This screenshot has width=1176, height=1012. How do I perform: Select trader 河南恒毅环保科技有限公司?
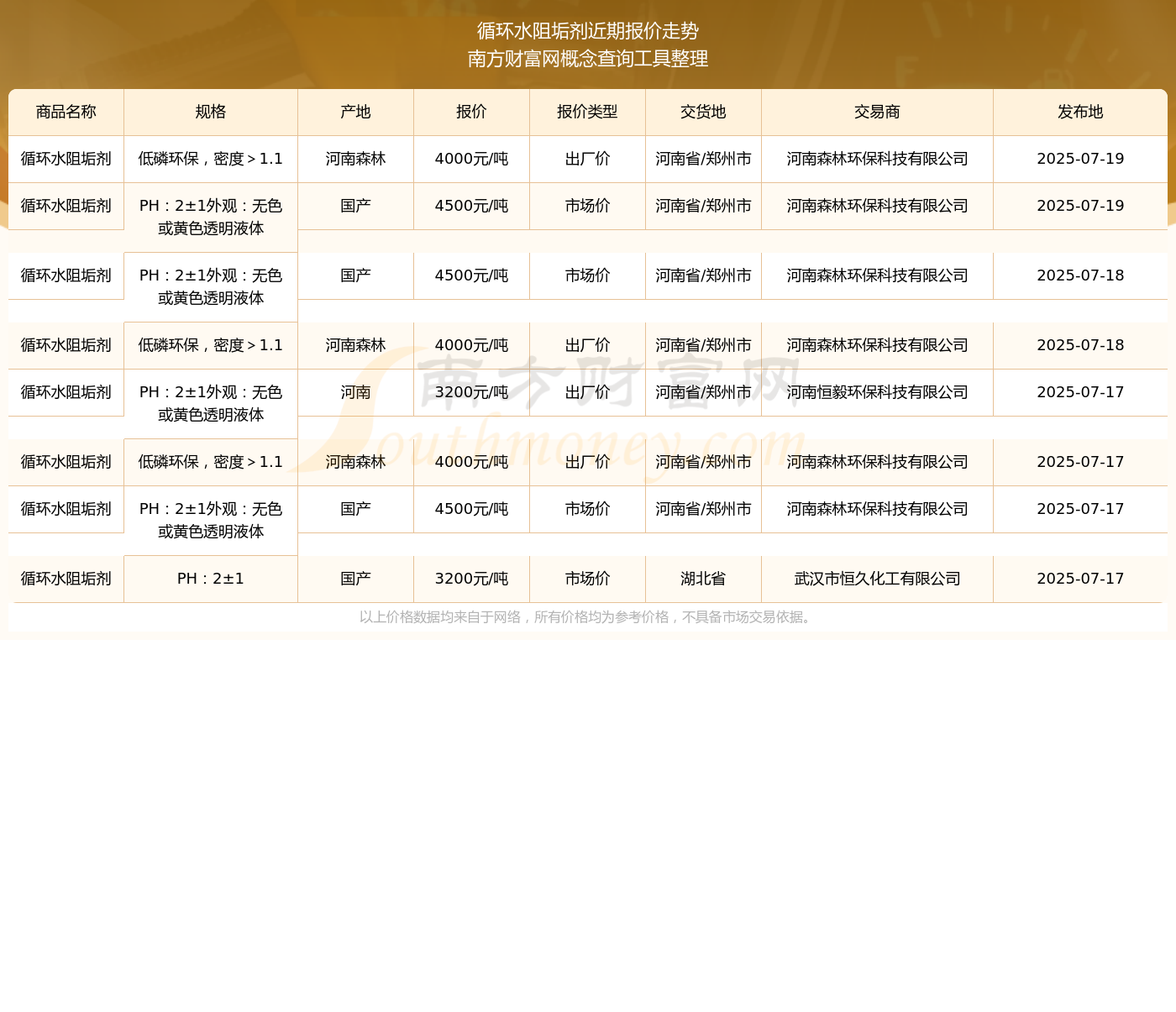pyautogui.click(x=878, y=392)
